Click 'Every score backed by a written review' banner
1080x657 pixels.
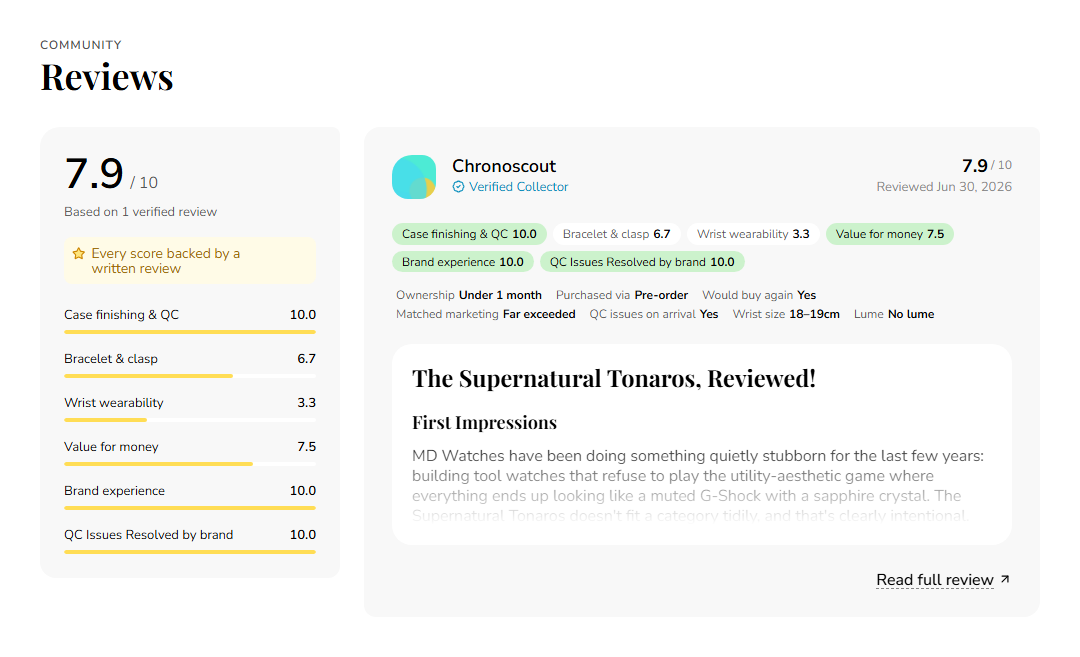click(x=189, y=260)
